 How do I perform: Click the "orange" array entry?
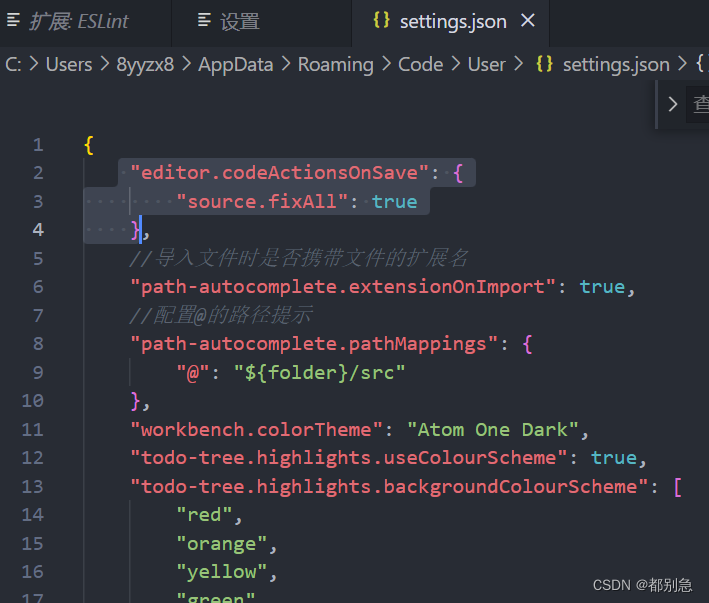pos(222,544)
